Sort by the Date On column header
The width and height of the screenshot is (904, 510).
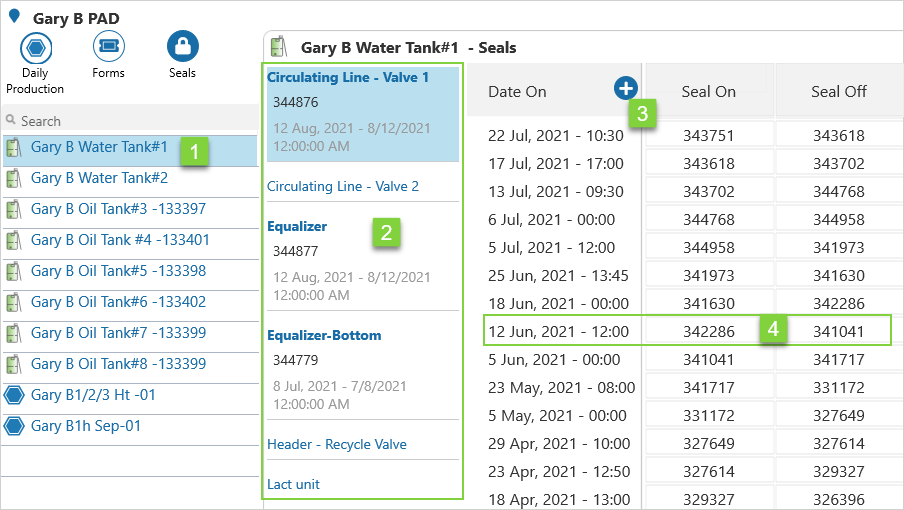tap(517, 91)
